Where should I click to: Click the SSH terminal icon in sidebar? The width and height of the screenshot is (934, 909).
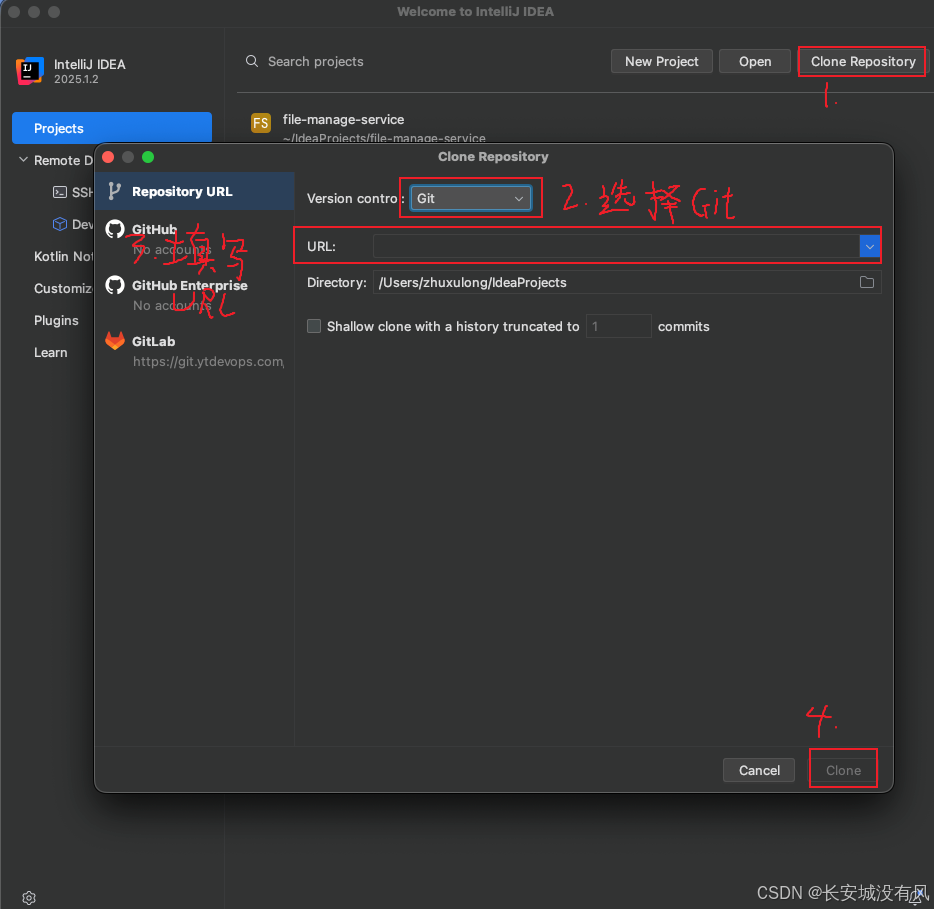point(60,192)
